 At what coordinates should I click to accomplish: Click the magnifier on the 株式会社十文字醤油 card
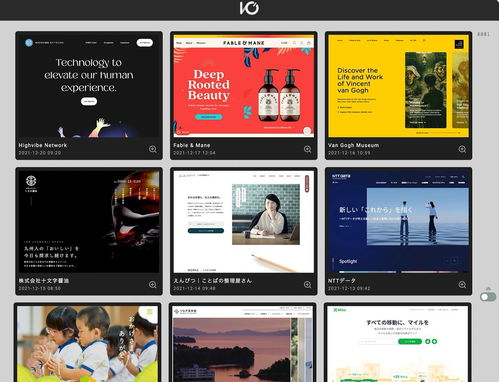153,285
